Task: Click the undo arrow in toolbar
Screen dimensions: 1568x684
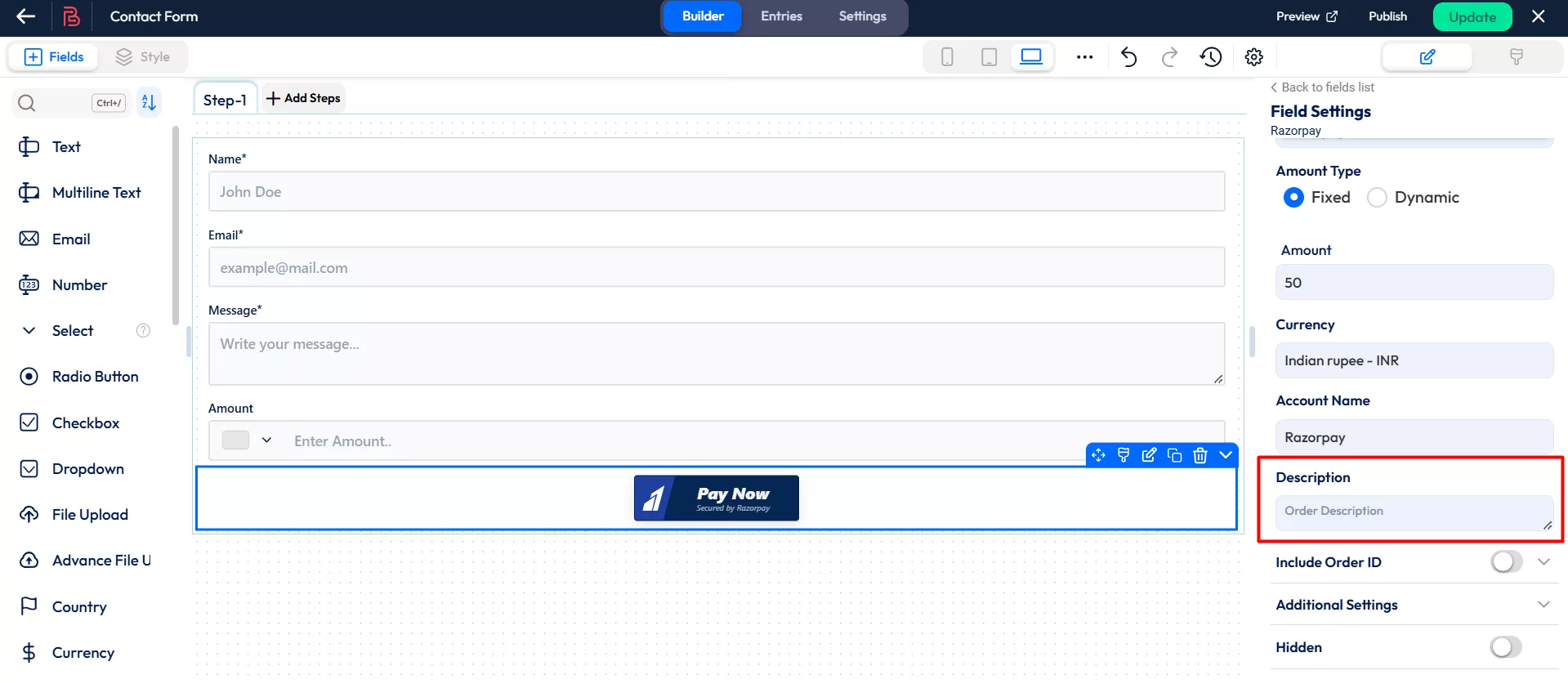Action: click(x=1128, y=57)
